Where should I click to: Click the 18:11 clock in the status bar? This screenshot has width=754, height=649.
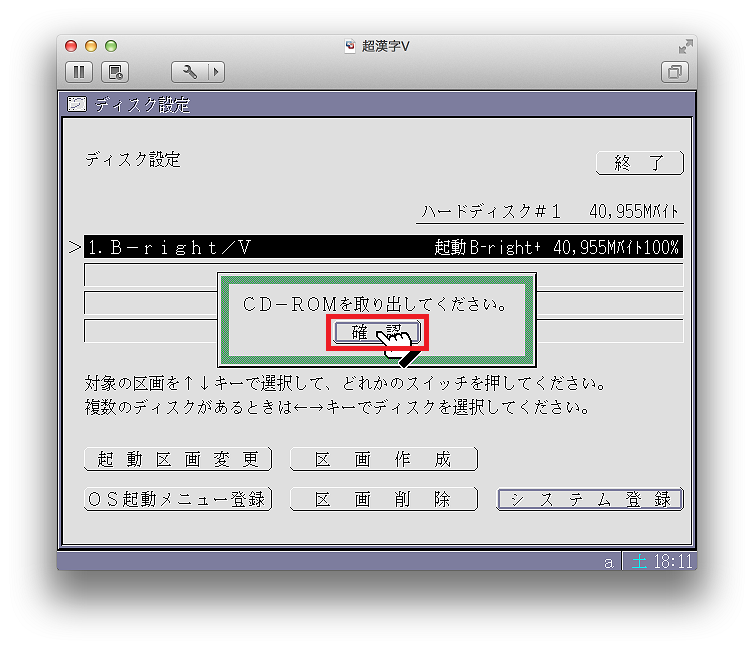[x=671, y=562]
